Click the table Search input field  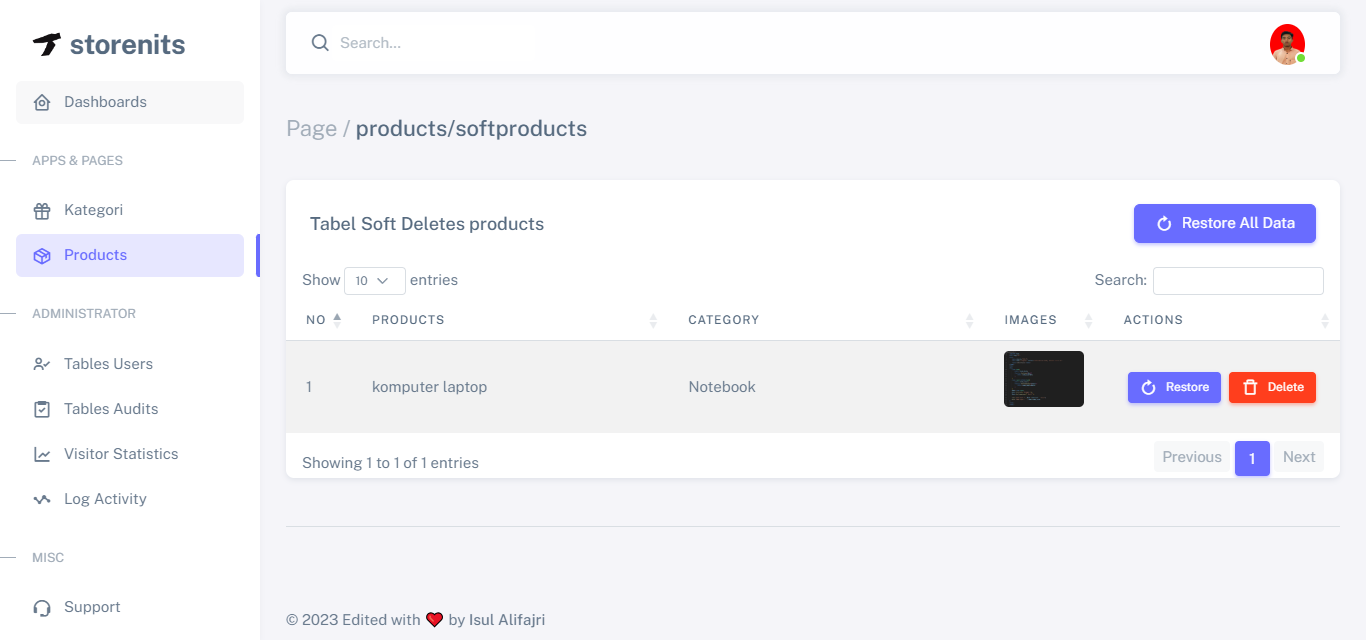point(1237,281)
